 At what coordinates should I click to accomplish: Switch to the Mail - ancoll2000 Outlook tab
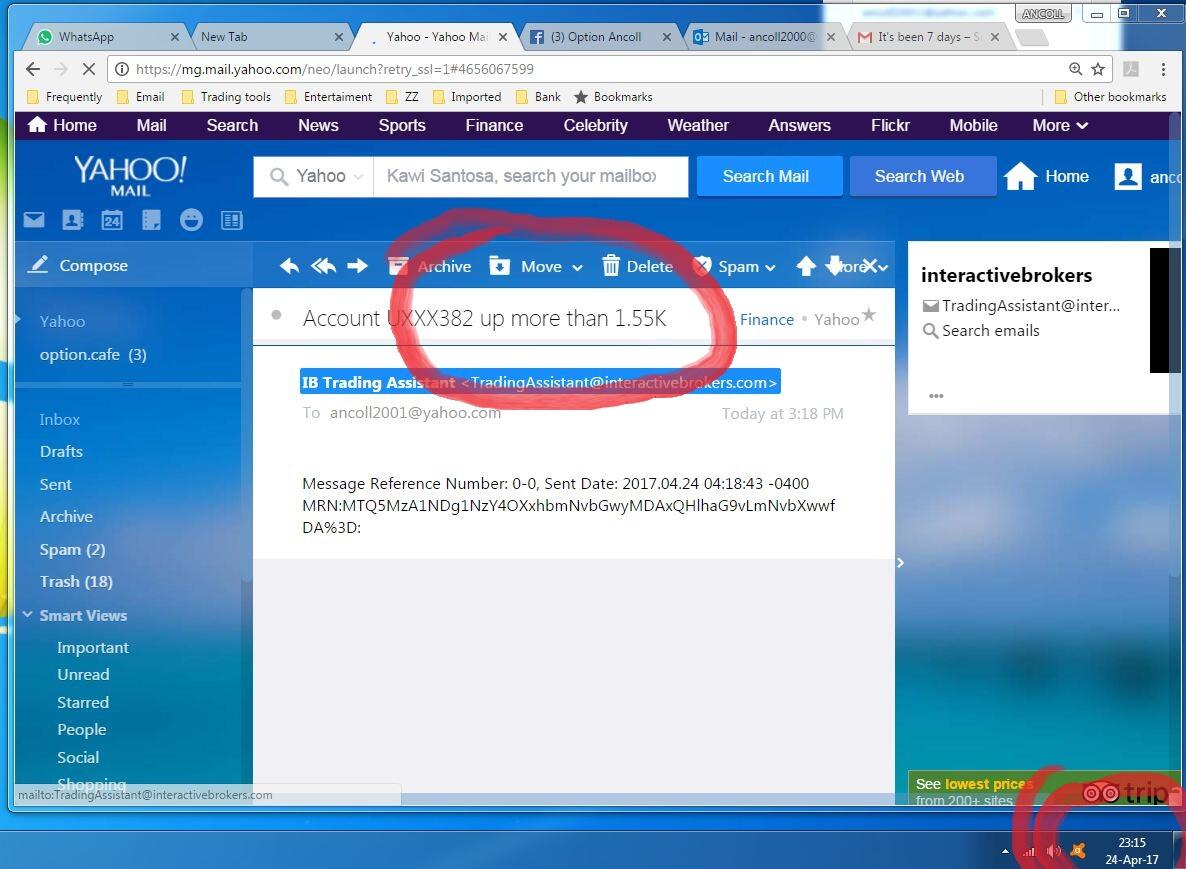tap(764, 36)
